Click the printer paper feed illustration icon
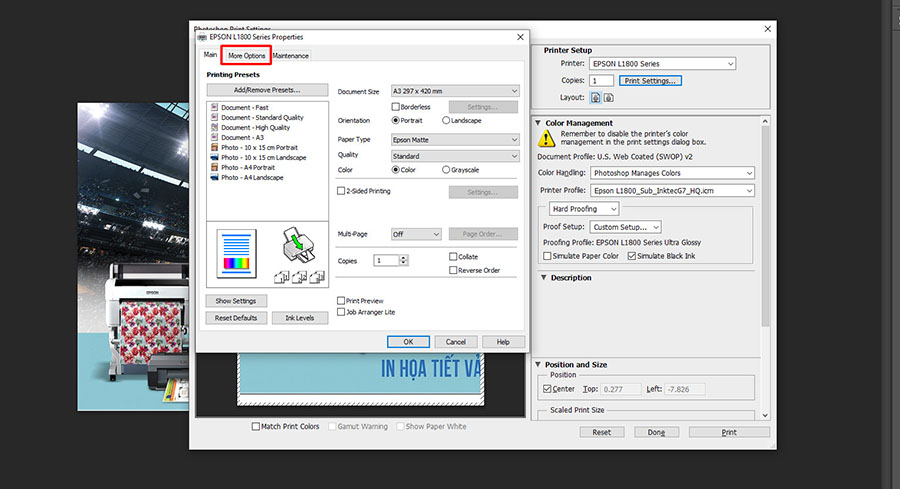 coord(298,245)
